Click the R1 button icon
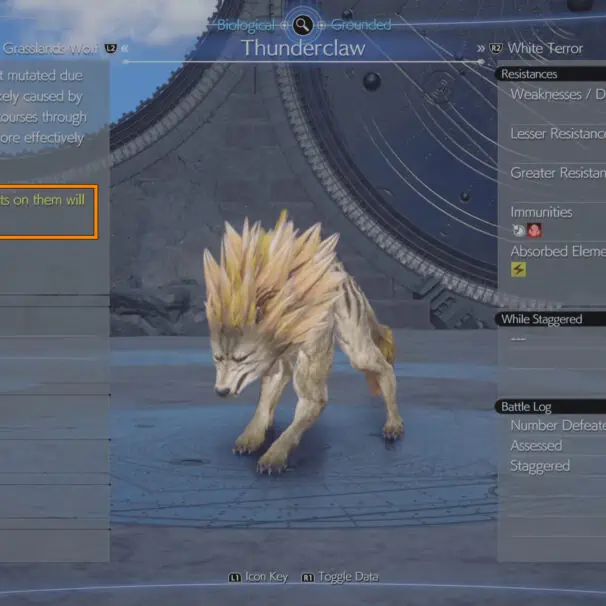Image resolution: width=606 pixels, height=606 pixels. coord(308,578)
